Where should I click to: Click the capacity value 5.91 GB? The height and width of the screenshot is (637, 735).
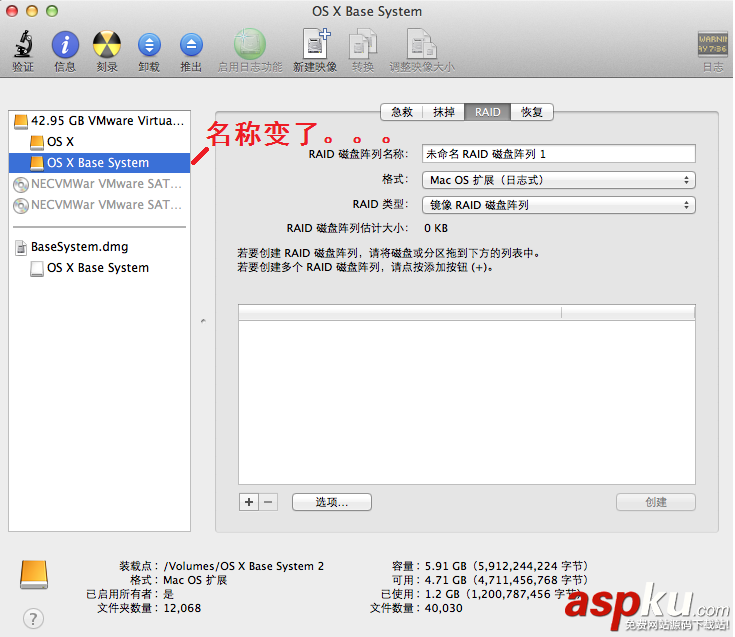[445, 566]
